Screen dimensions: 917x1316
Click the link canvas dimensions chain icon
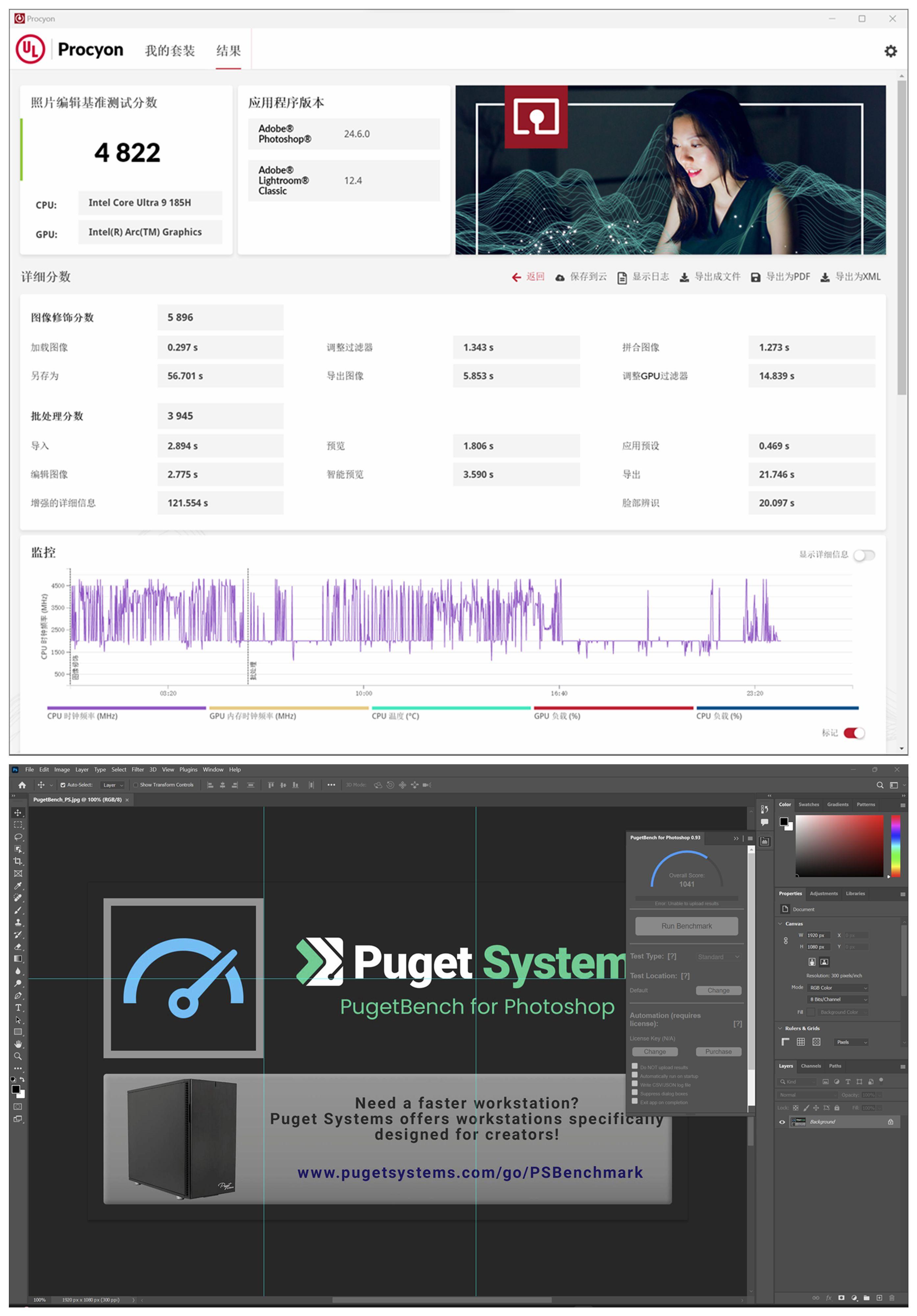click(x=785, y=941)
